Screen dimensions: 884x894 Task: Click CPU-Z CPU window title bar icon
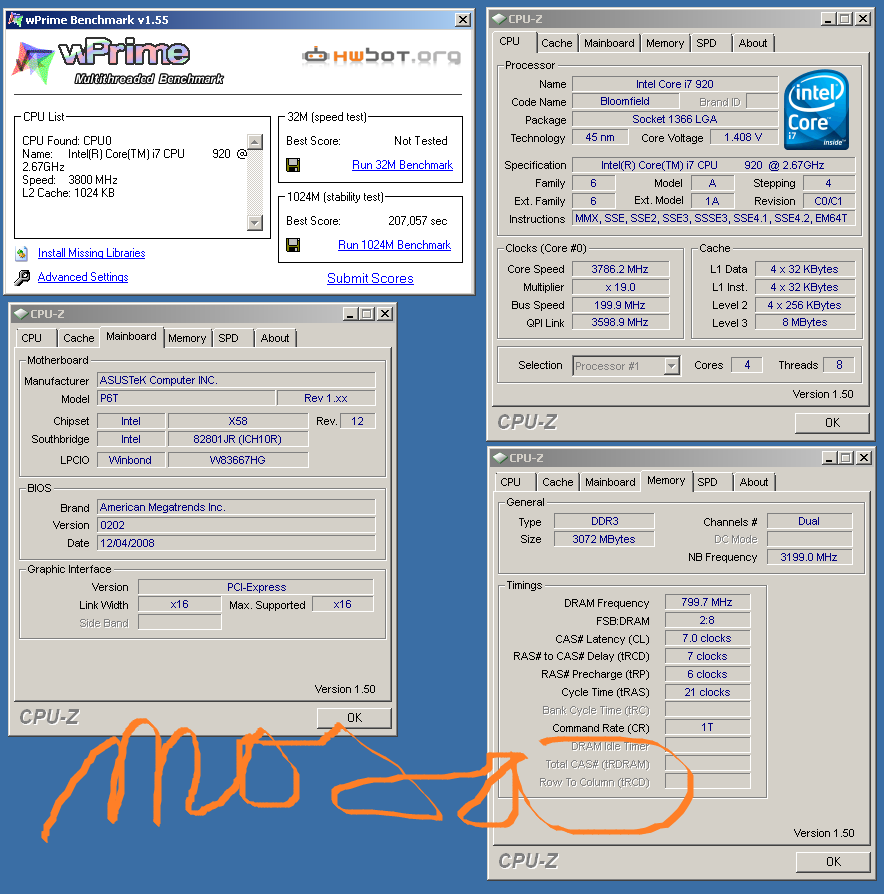(x=499, y=19)
